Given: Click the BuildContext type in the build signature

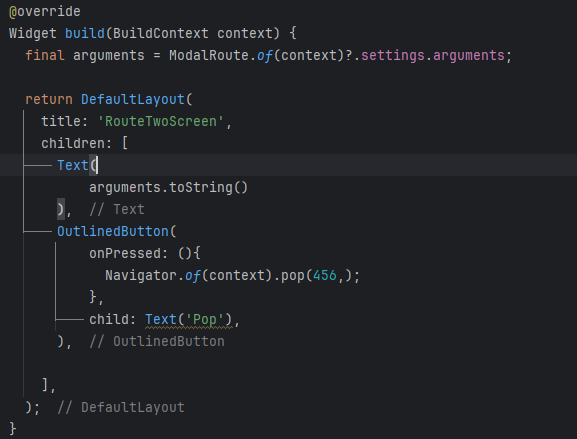Looking at the screenshot, I should tap(160, 33).
